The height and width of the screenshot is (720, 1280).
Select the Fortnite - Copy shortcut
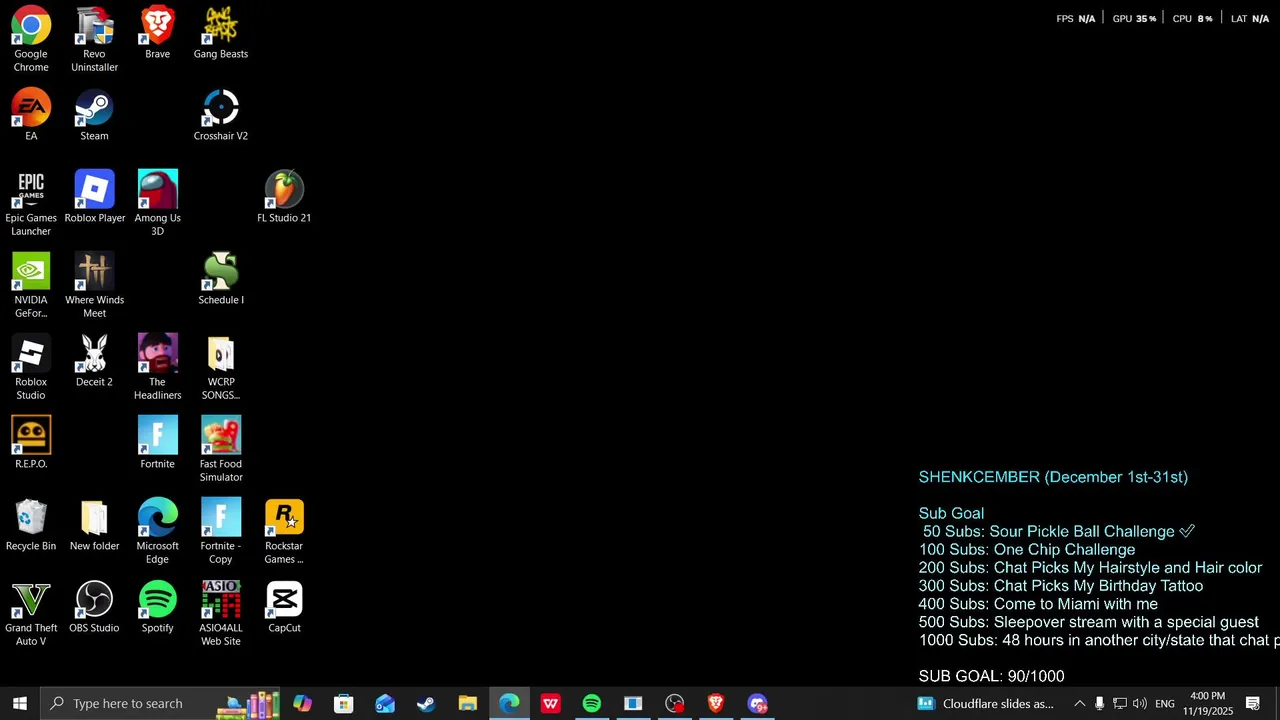coord(221,532)
